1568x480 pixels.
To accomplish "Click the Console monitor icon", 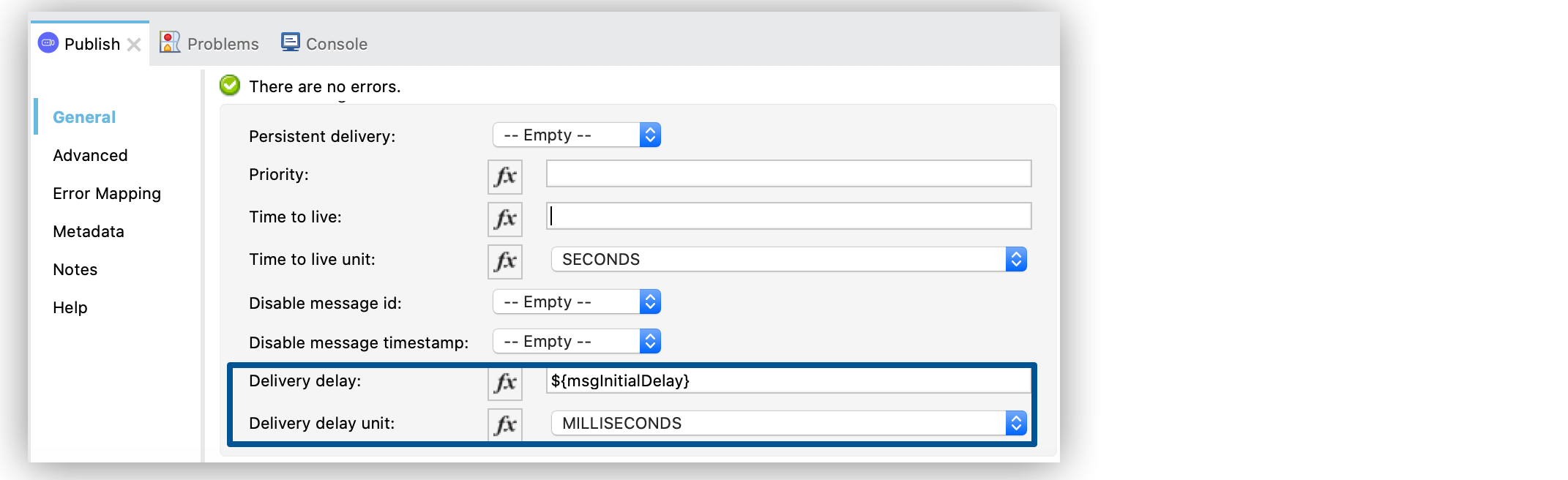I will pyautogui.click(x=290, y=42).
